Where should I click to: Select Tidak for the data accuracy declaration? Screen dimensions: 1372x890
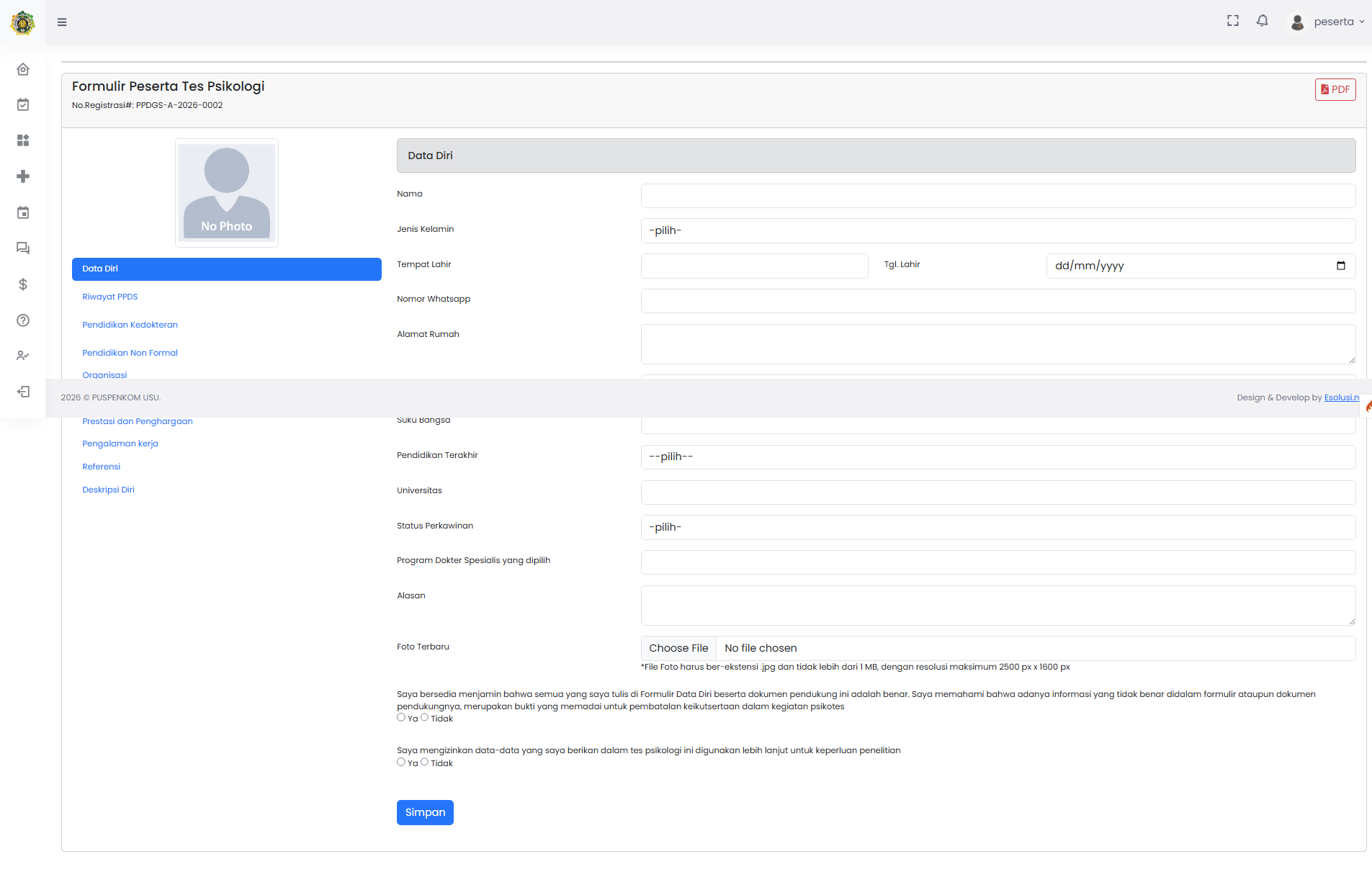[425, 717]
